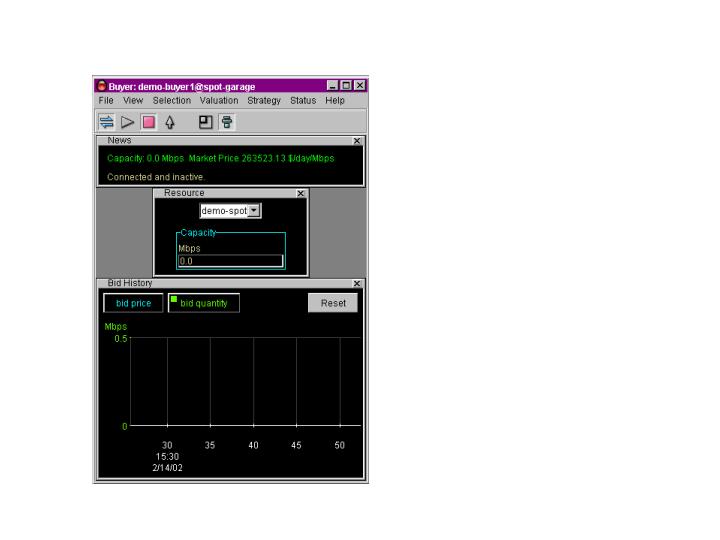720x540 pixels.
Task: Expand the demo-spot resource dropdown
Action: click(254, 211)
